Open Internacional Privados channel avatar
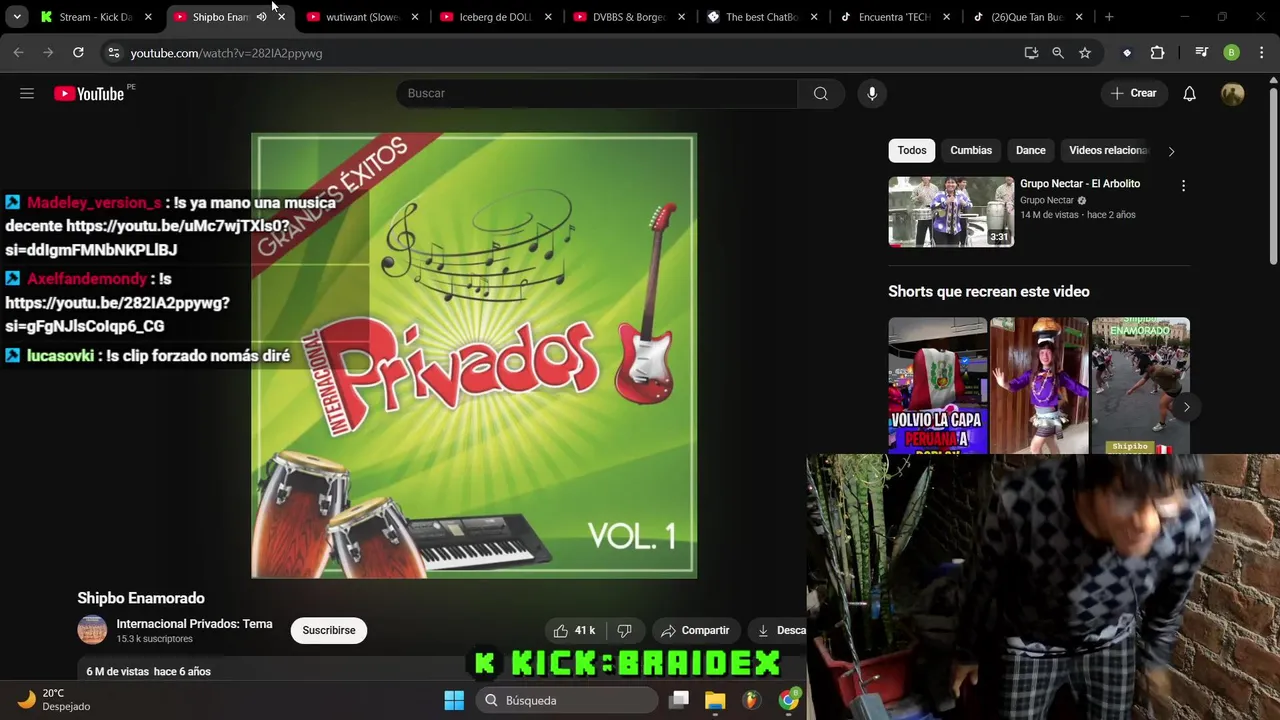Image resolution: width=1280 pixels, height=720 pixels. click(92, 630)
